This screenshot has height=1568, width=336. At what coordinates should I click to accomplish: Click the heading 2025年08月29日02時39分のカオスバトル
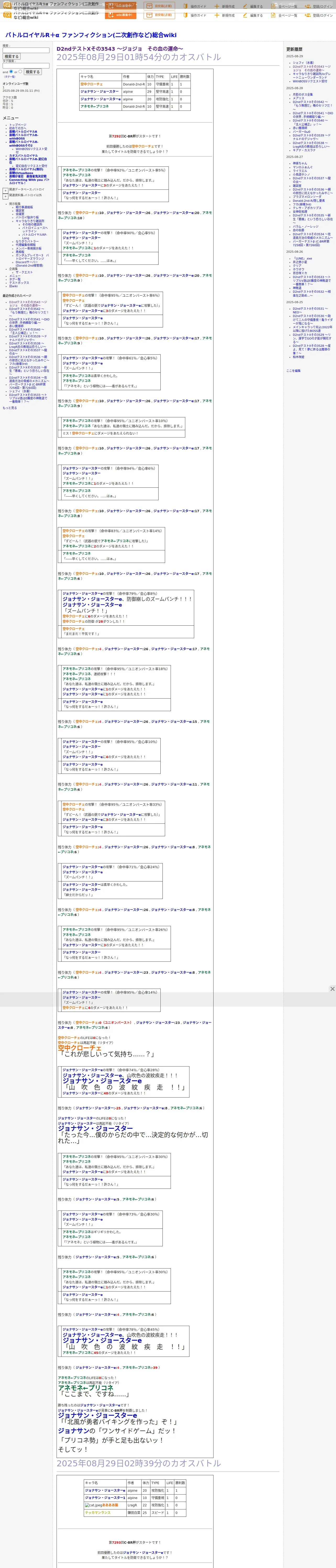click(x=139, y=1463)
